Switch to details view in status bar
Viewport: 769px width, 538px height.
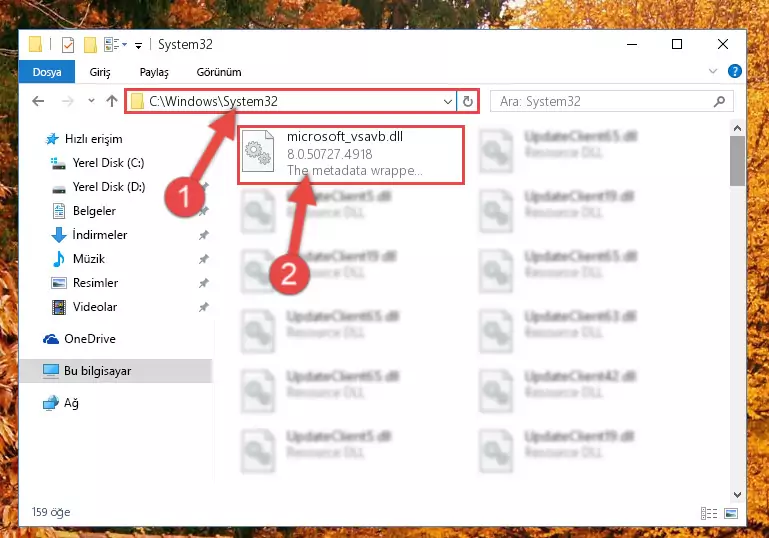(x=709, y=513)
